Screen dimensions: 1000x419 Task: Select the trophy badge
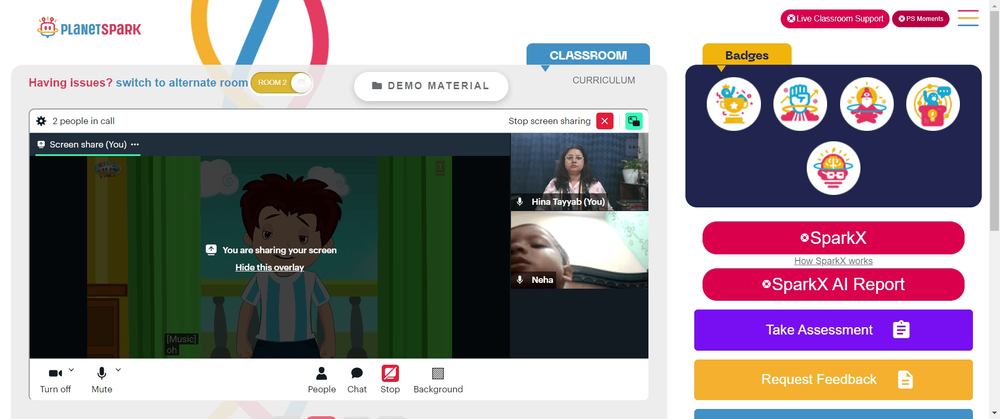click(x=733, y=104)
